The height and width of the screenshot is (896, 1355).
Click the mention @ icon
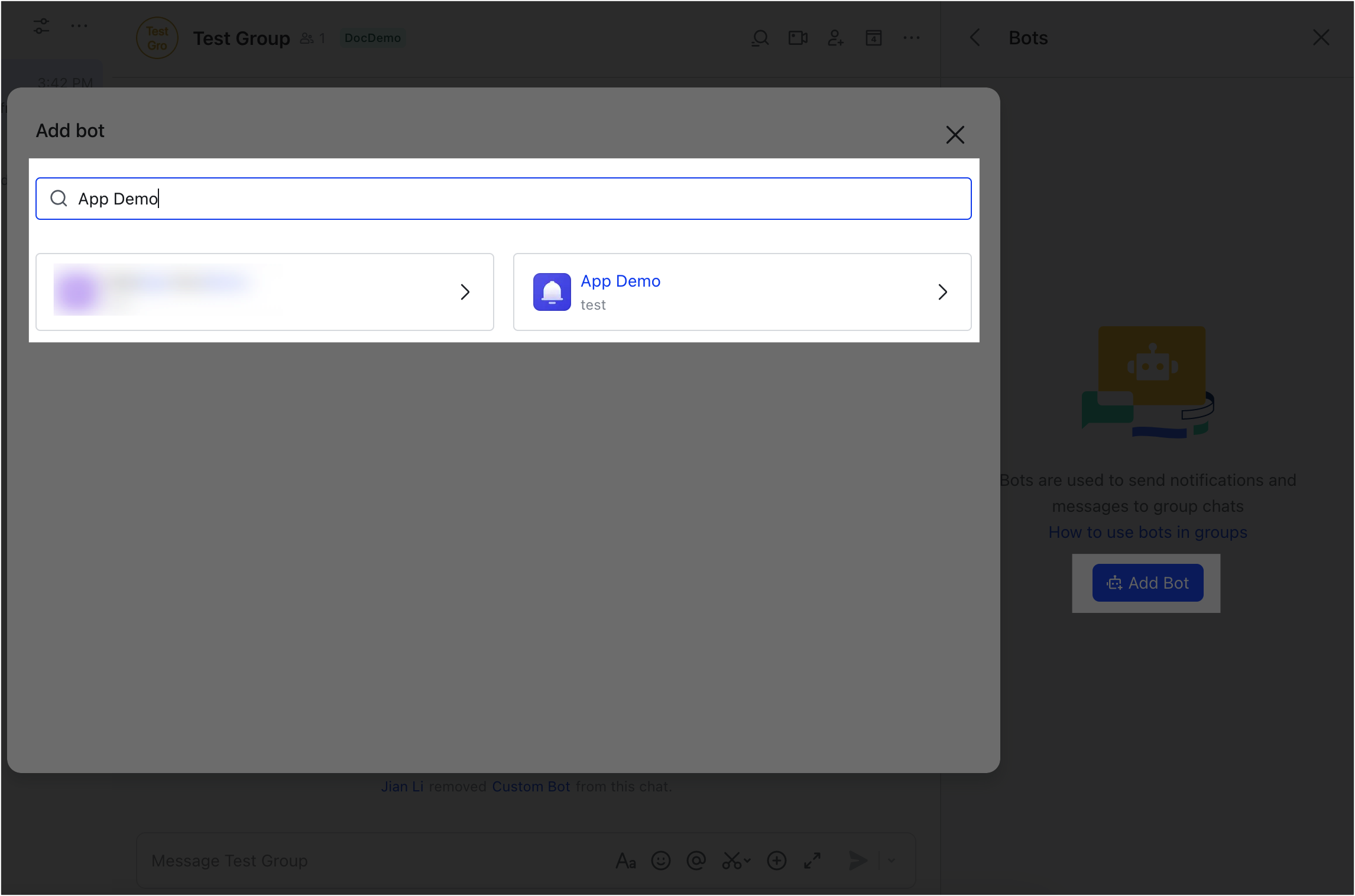click(696, 861)
